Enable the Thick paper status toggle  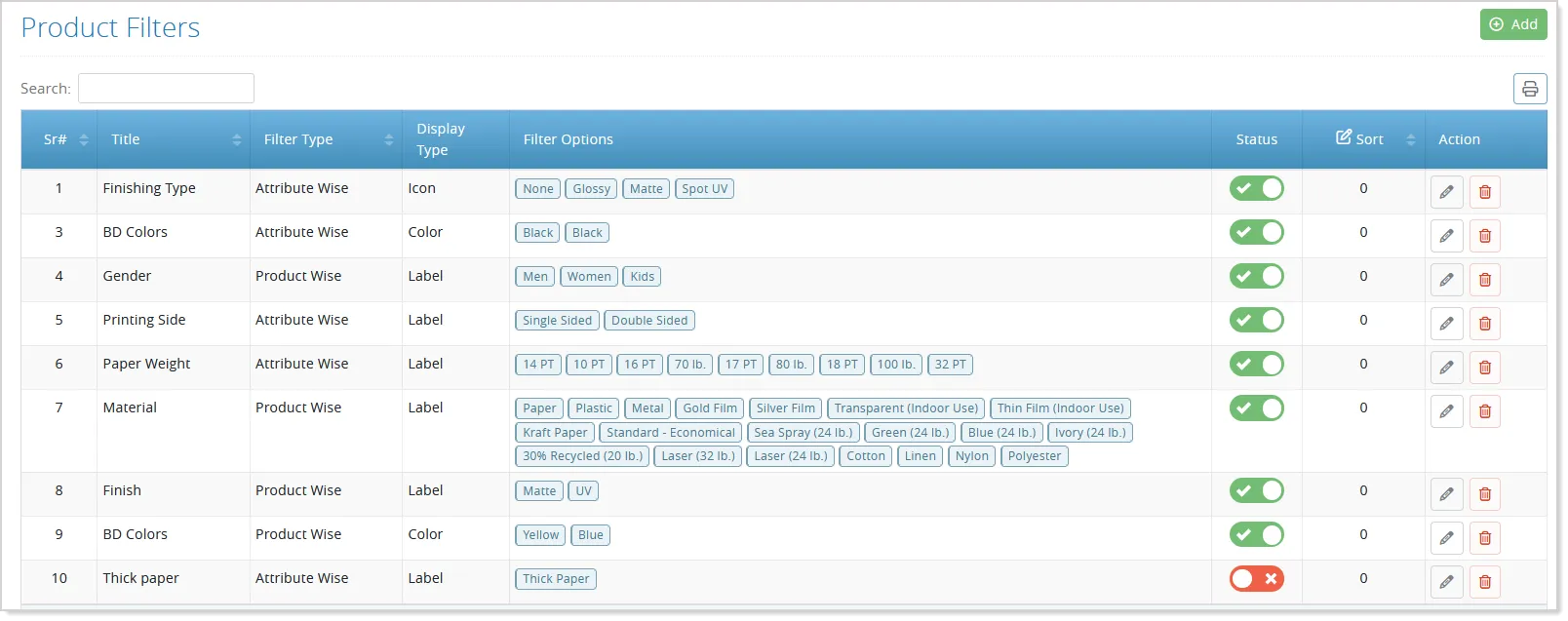pyautogui.click(x=1256, y=578)
